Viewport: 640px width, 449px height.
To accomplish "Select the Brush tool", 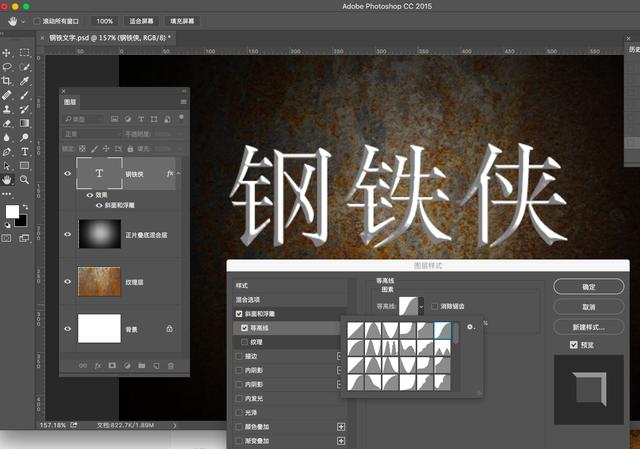I will coord(24,95).
